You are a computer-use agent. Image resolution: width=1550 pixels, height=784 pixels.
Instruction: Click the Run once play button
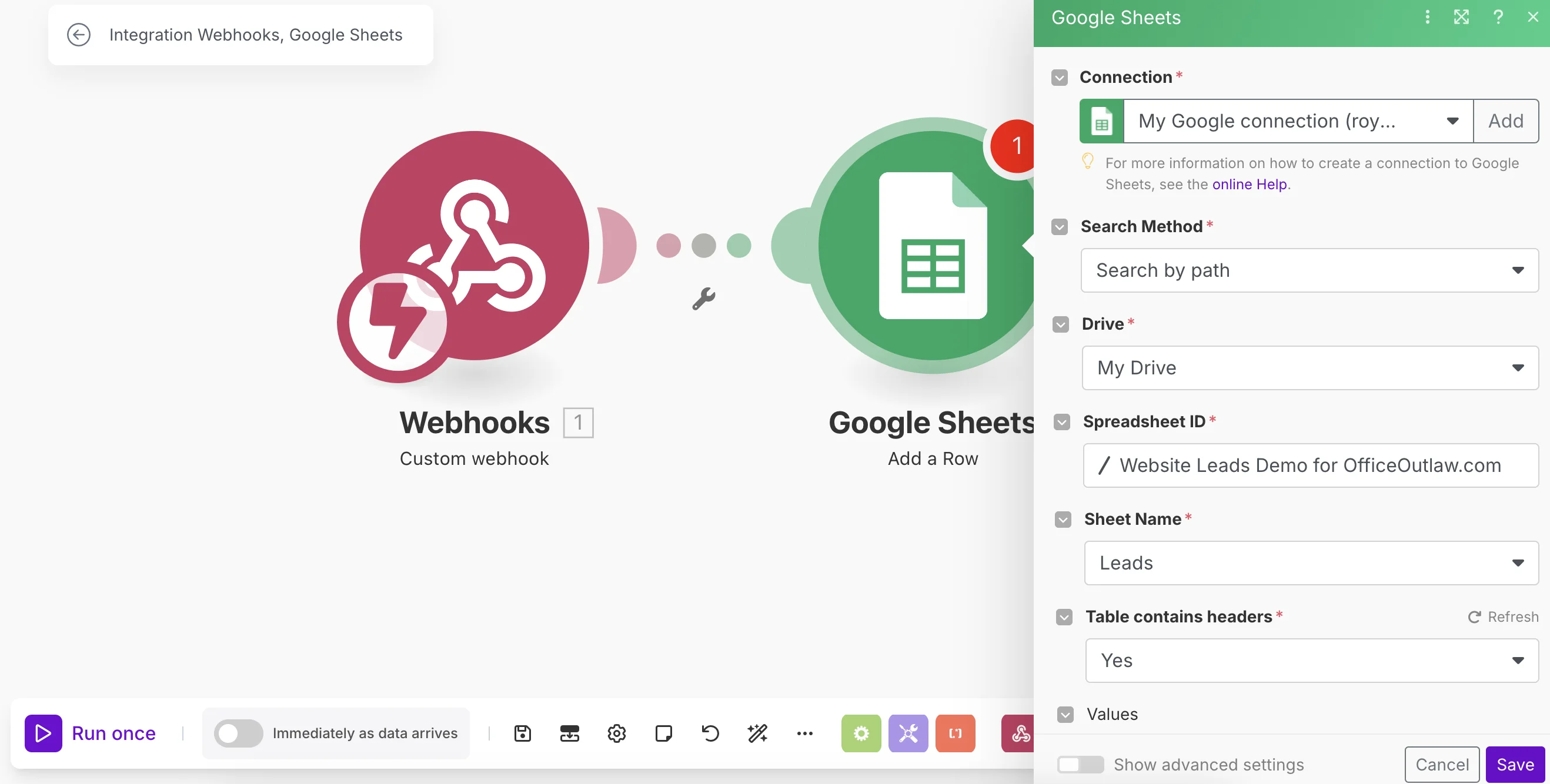[x=44, y=733]
